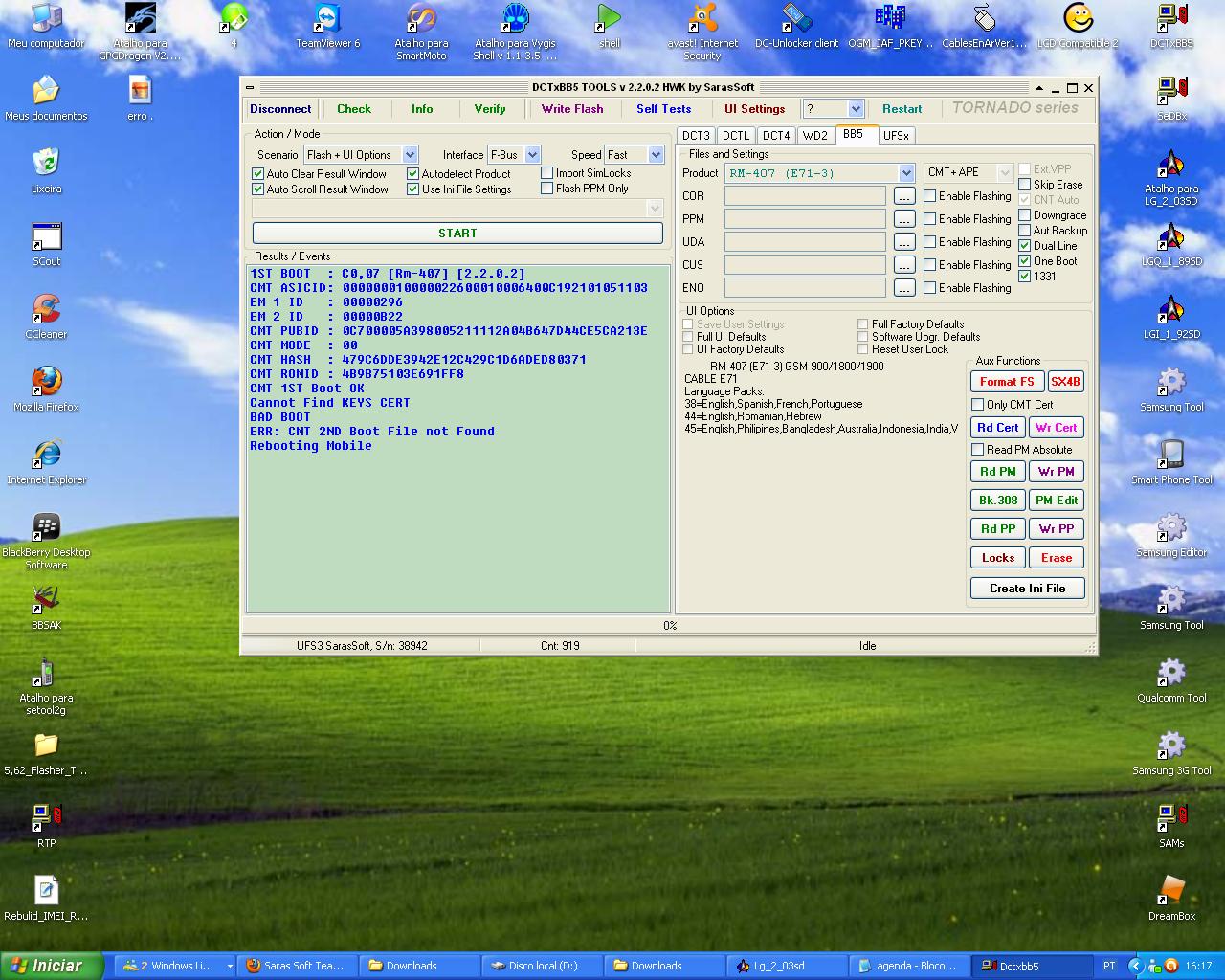The height and width of the screenshot is (980, 1225).
Task: Open Samsung 3G Tool icon
Action: point(1171,753)
